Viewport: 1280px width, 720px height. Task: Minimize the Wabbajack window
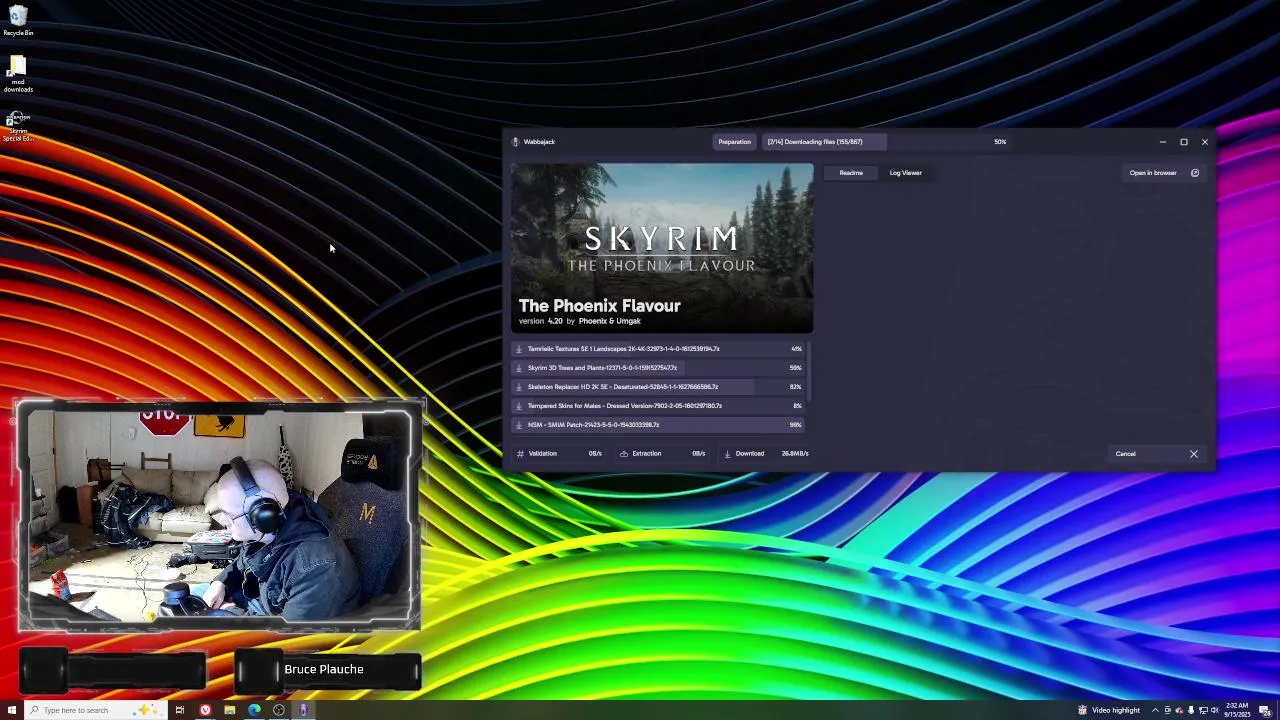pyautogui.click(x=1163, y=142)
